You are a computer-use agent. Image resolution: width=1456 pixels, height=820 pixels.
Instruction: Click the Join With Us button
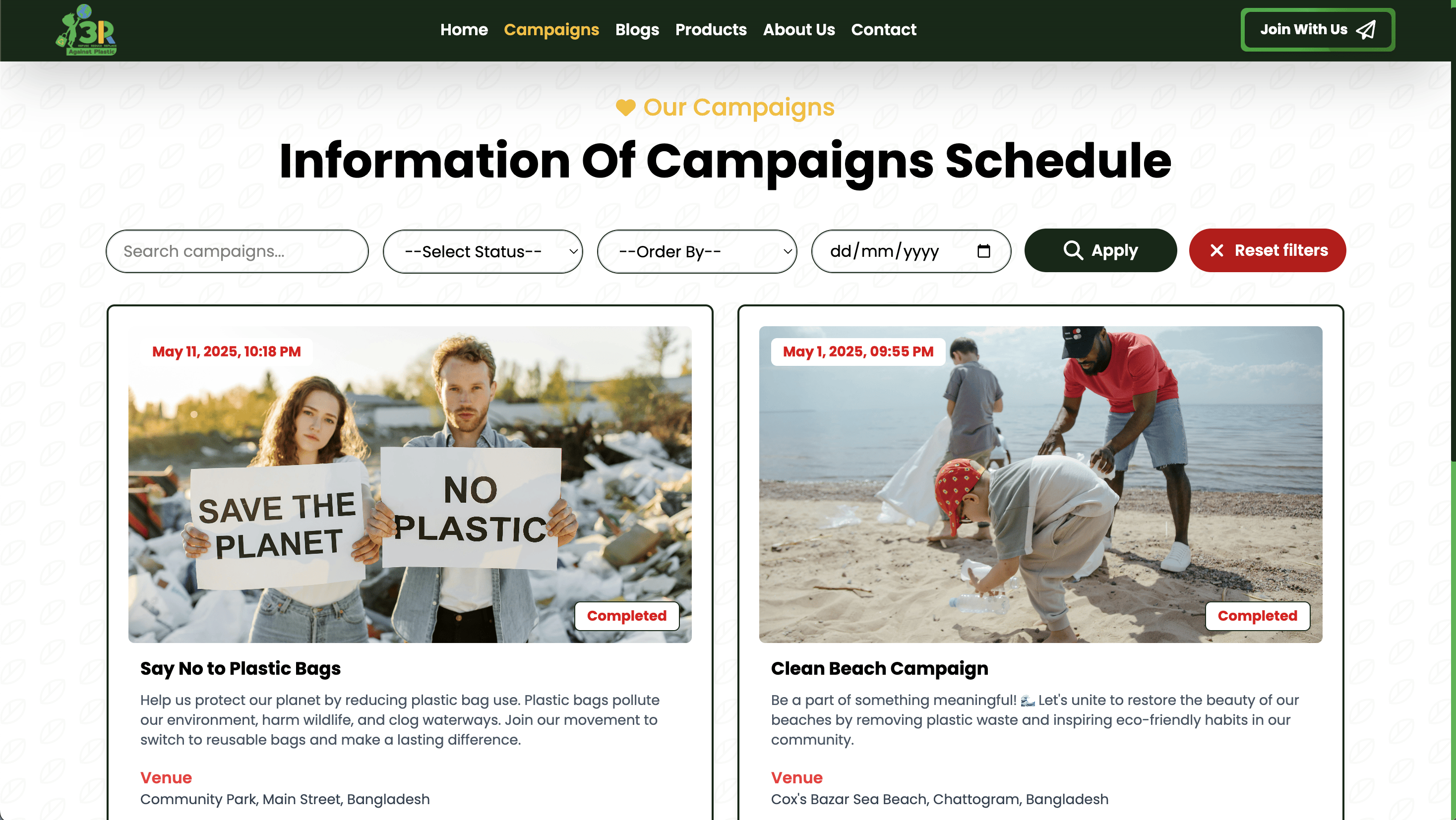[x=1318, y=30]
